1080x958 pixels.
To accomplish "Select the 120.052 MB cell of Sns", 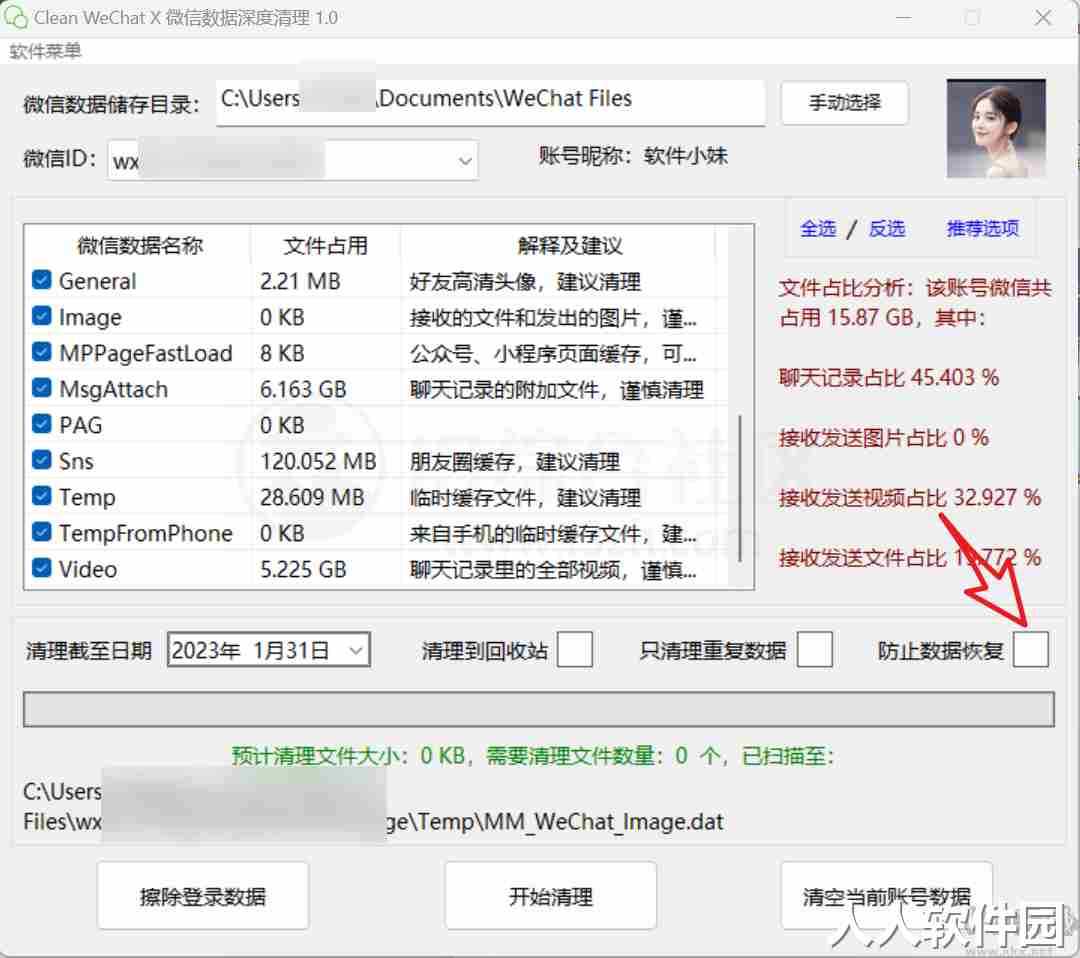I will (318, 461).
